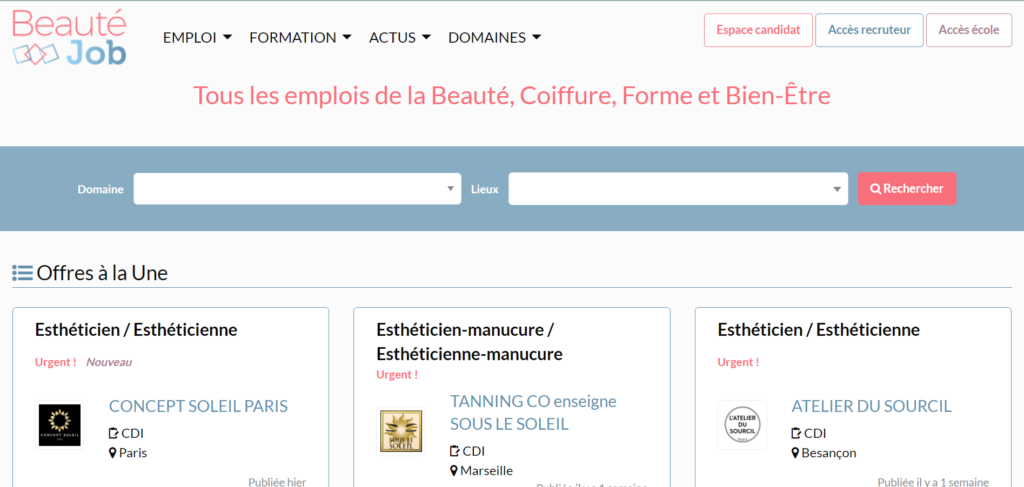Open the FORMATION menu
This screenshot has height=487, width=1024.
pyautogui.click(x=300, y=38)
